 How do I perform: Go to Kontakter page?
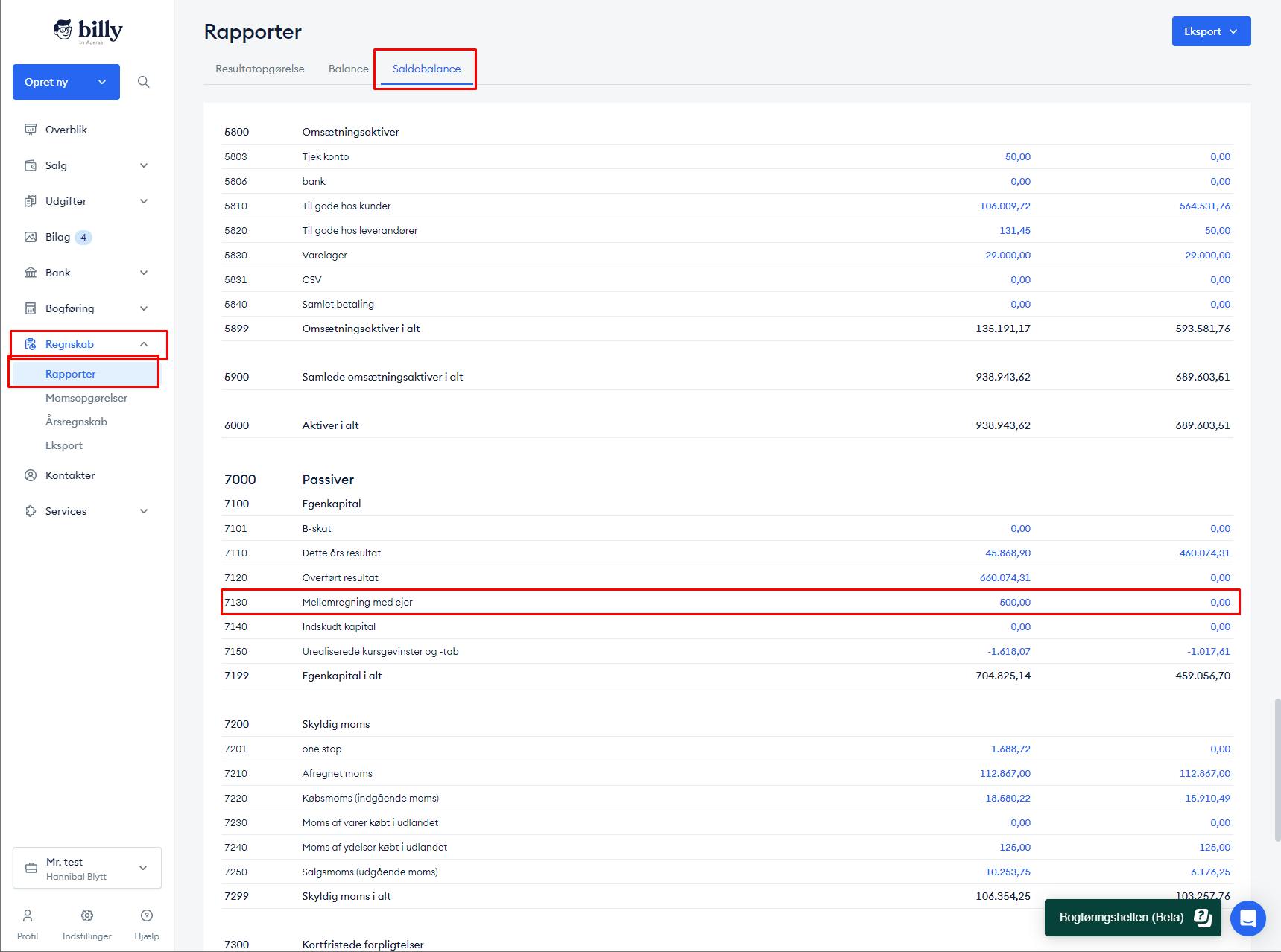coord(70,475)
